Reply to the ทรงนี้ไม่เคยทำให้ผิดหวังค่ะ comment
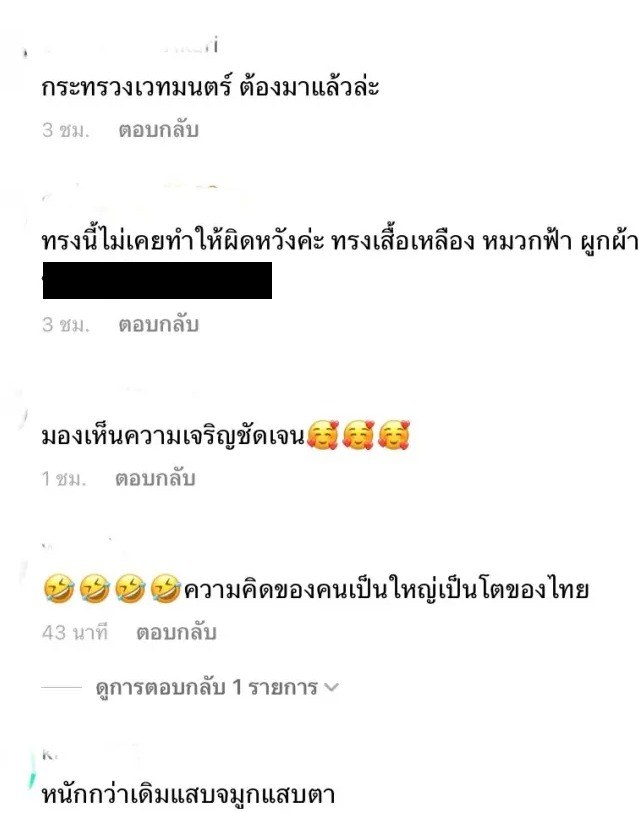The image size is (639, 813). click(159, 325)
